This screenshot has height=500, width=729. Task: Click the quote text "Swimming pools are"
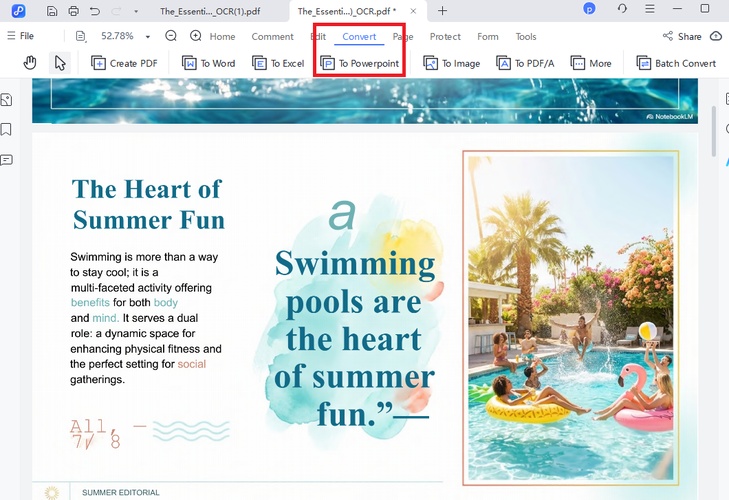click(355, 283)
